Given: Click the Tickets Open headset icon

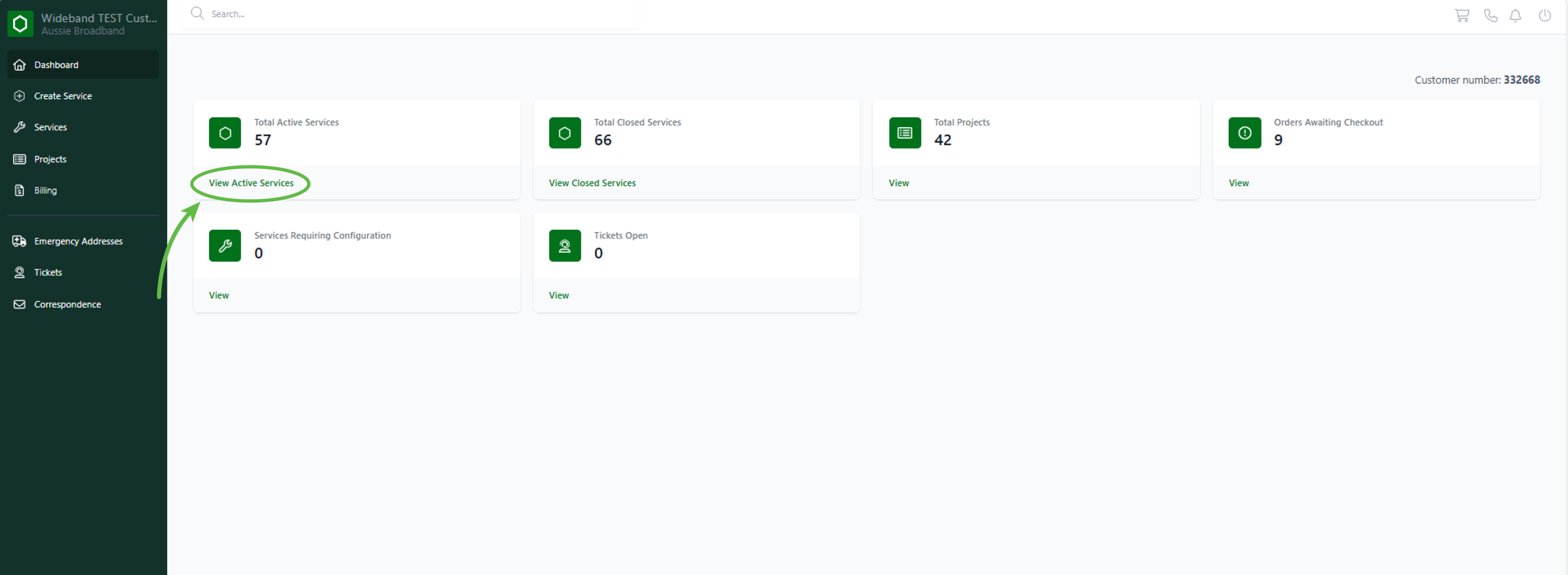Looking at the screenshot, I should [564, 245].
